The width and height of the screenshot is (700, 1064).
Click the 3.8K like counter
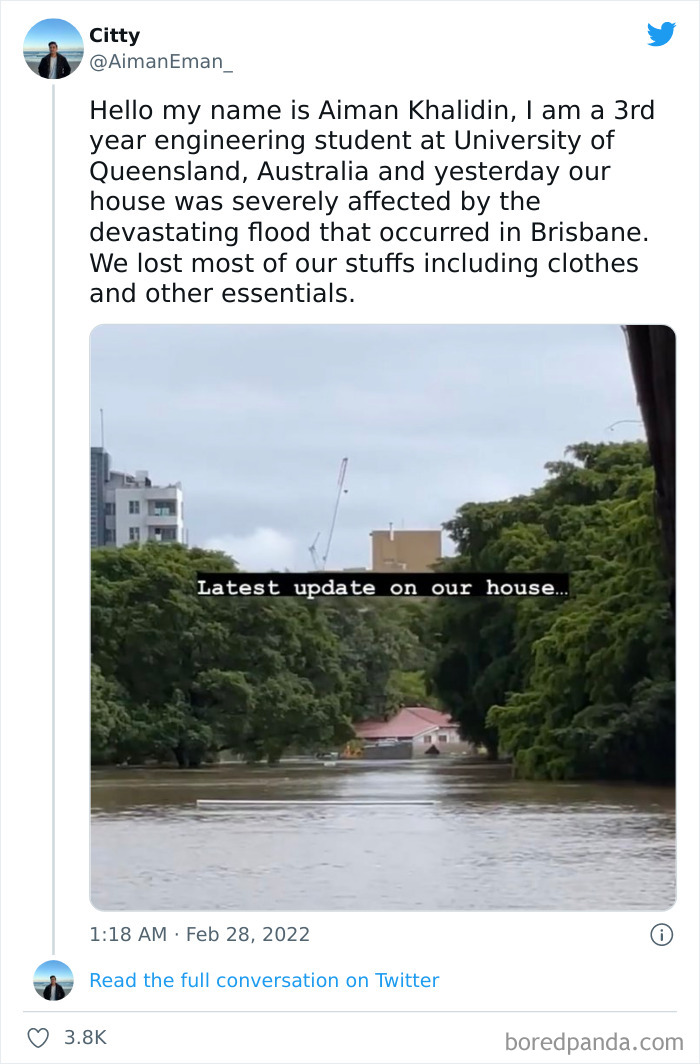83,1038
